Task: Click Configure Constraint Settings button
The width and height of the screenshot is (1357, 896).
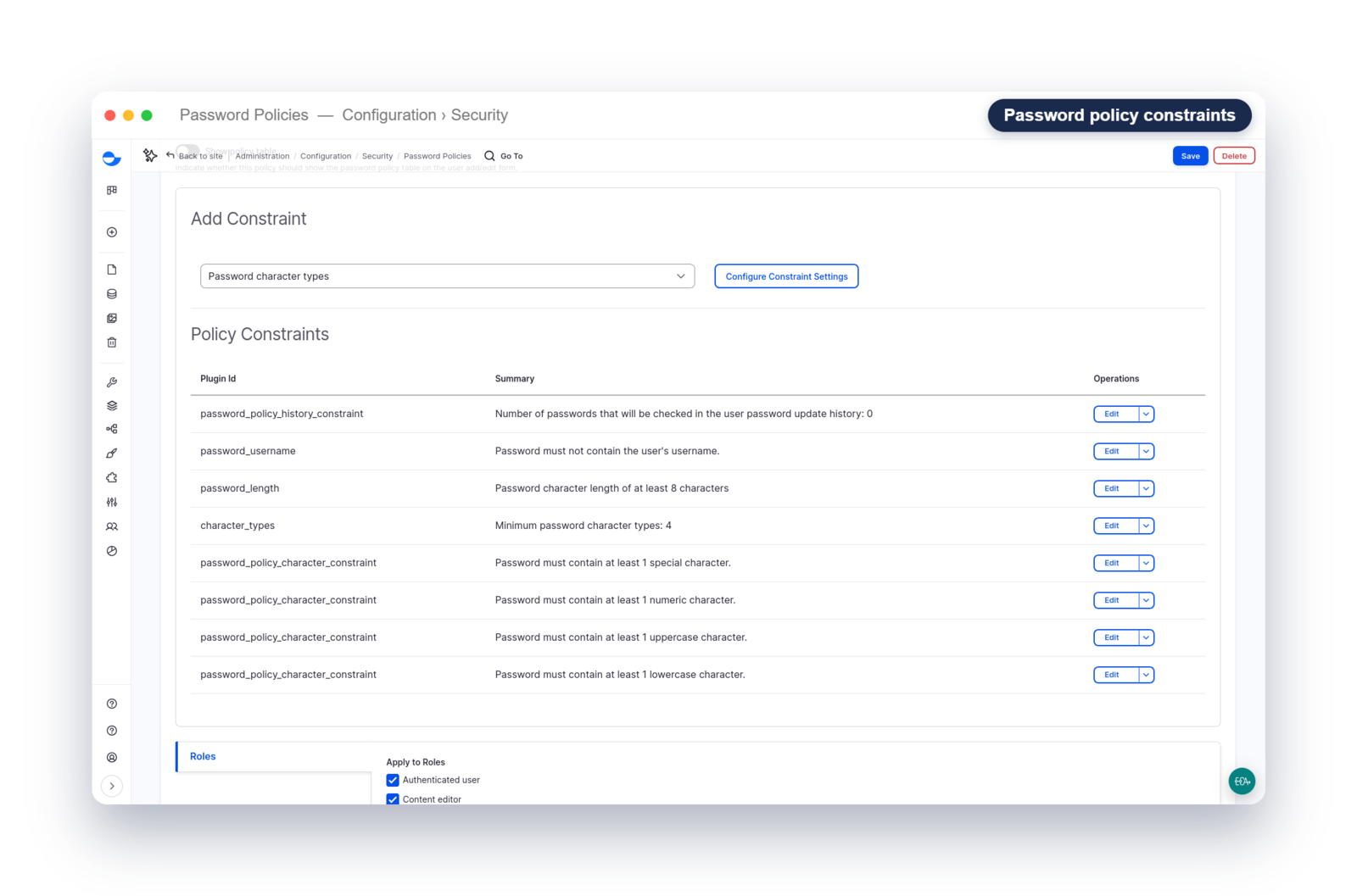Action: 786,276
